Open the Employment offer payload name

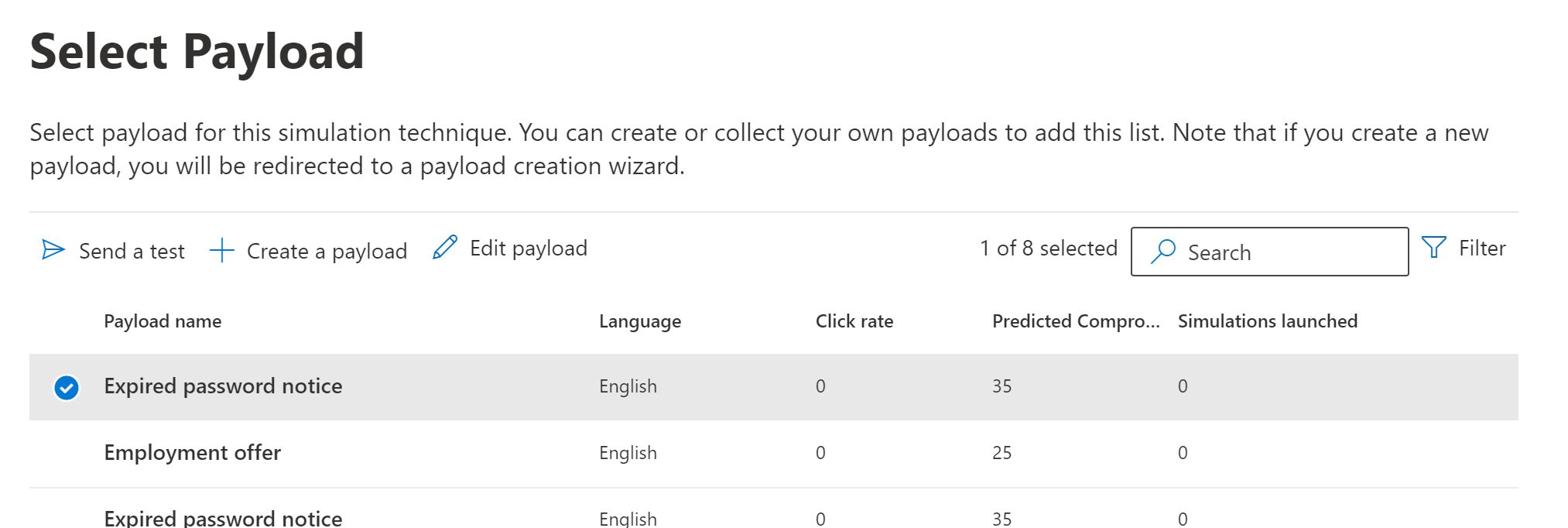192,453
